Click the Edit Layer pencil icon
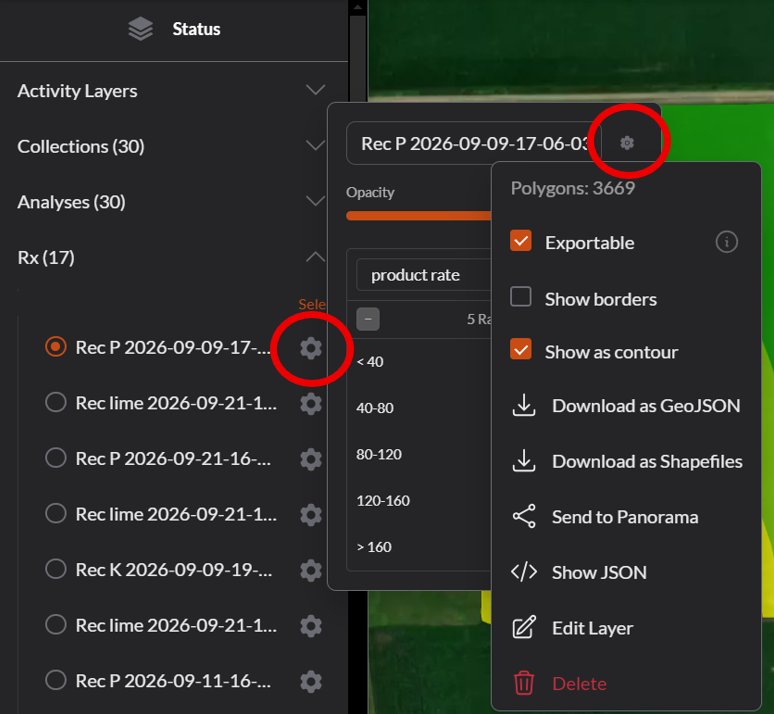 point(524,628)
